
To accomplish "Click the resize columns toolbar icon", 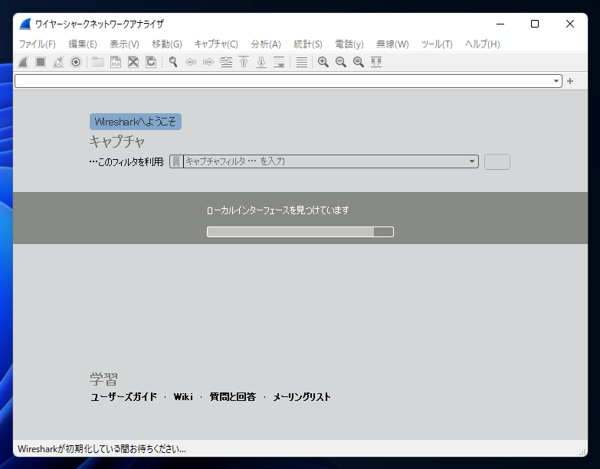I will click(376, 62).
